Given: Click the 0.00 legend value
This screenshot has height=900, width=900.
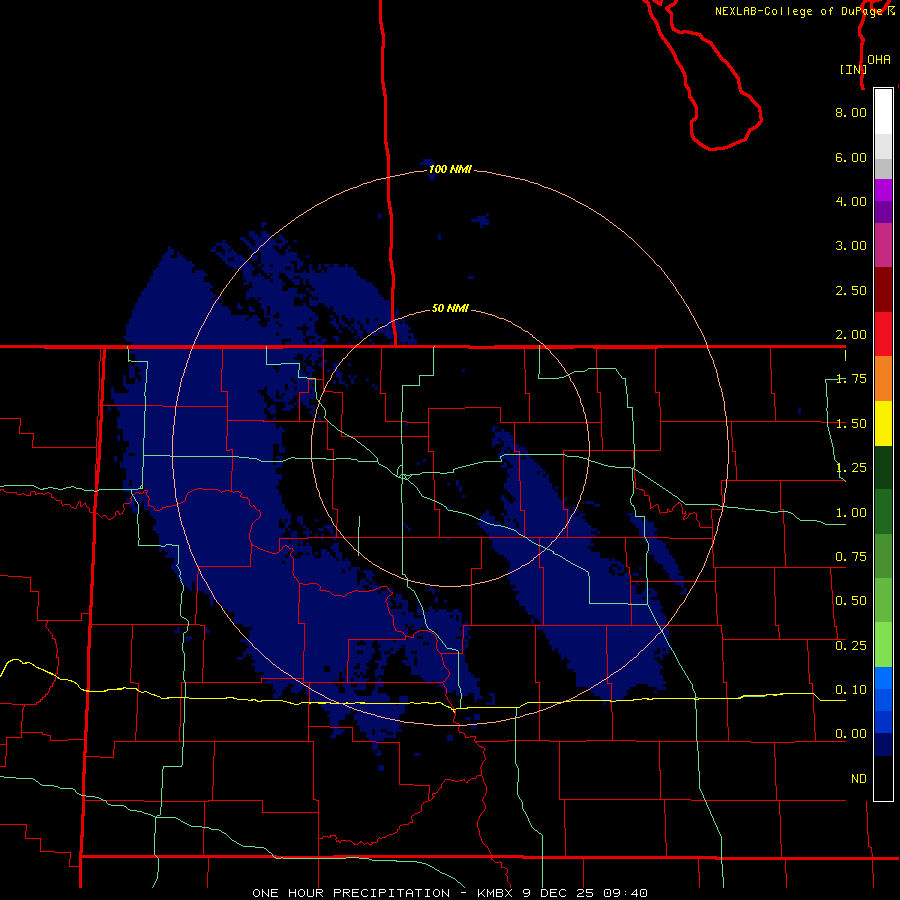Looking at the screenshot, I should [x=851, y=734].
